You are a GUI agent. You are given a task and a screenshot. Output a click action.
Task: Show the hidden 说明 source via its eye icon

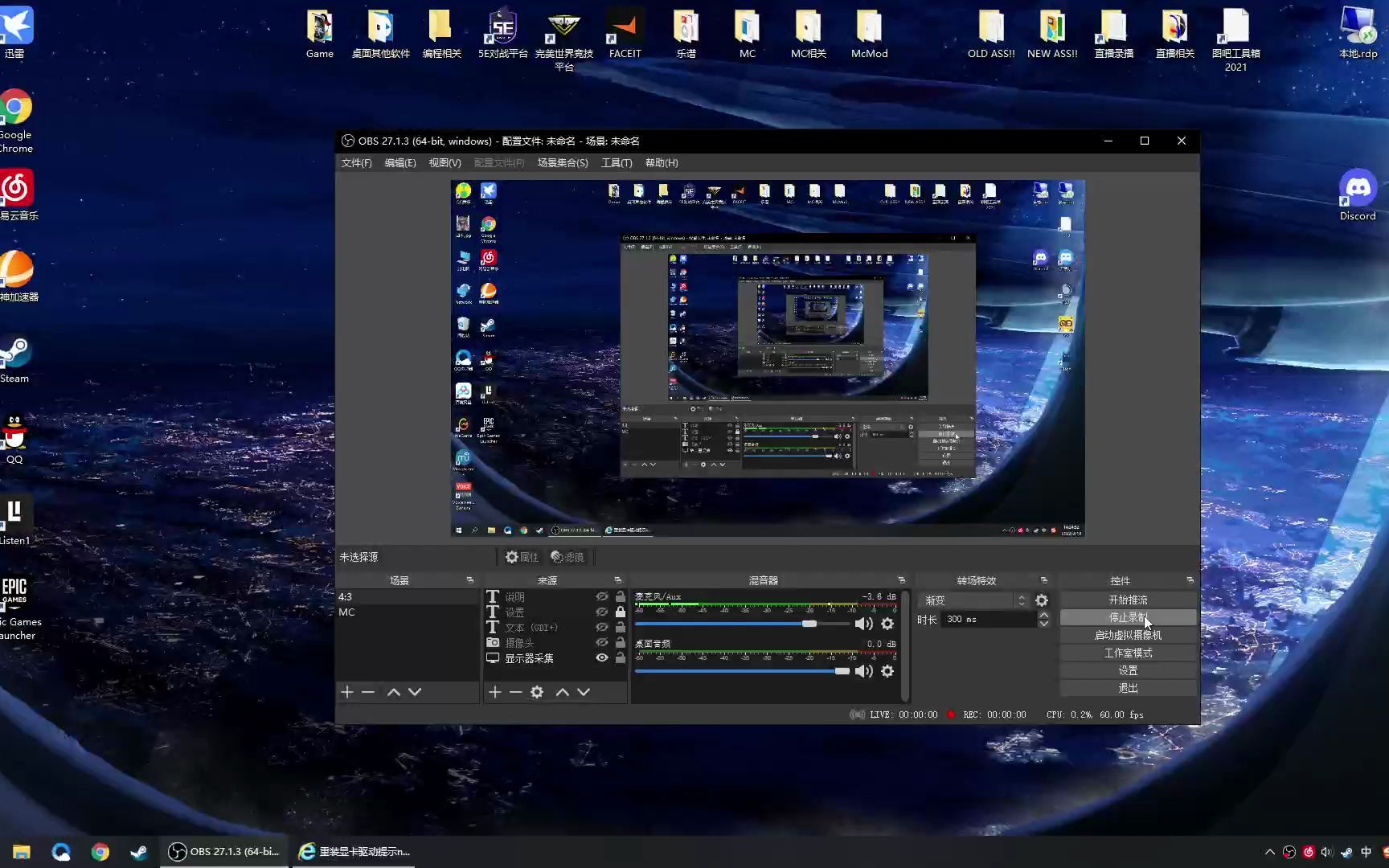point(601,597)
